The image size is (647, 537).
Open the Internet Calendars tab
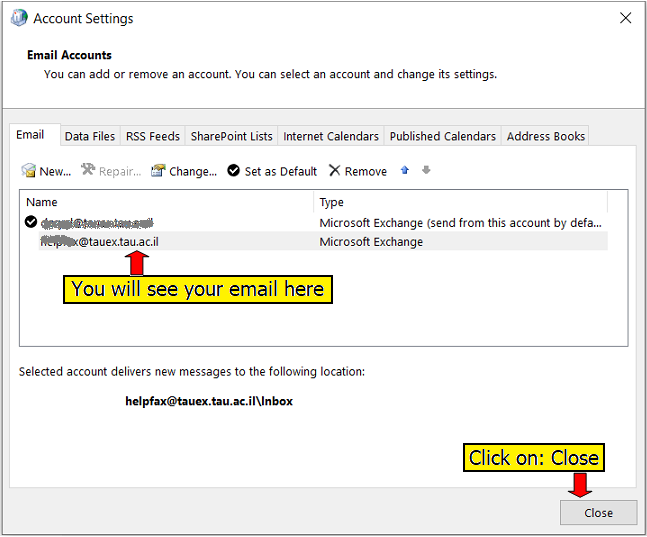pyautogui.click(x=331, y=136)
